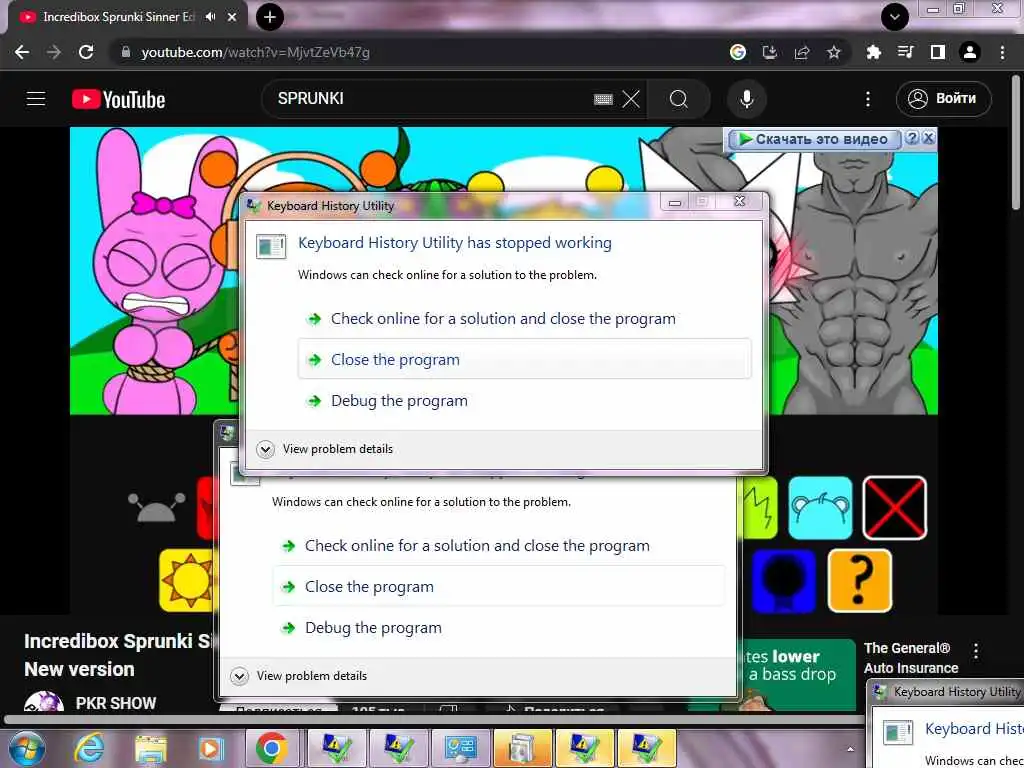This screenshot has height=768, width=1024.
Task: Close the program in front dialog
Action: point(524,359)
